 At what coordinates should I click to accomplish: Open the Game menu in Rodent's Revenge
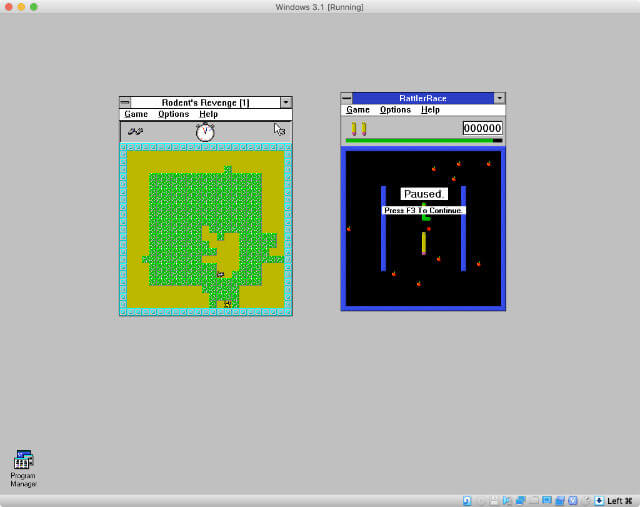pos(135,114)
